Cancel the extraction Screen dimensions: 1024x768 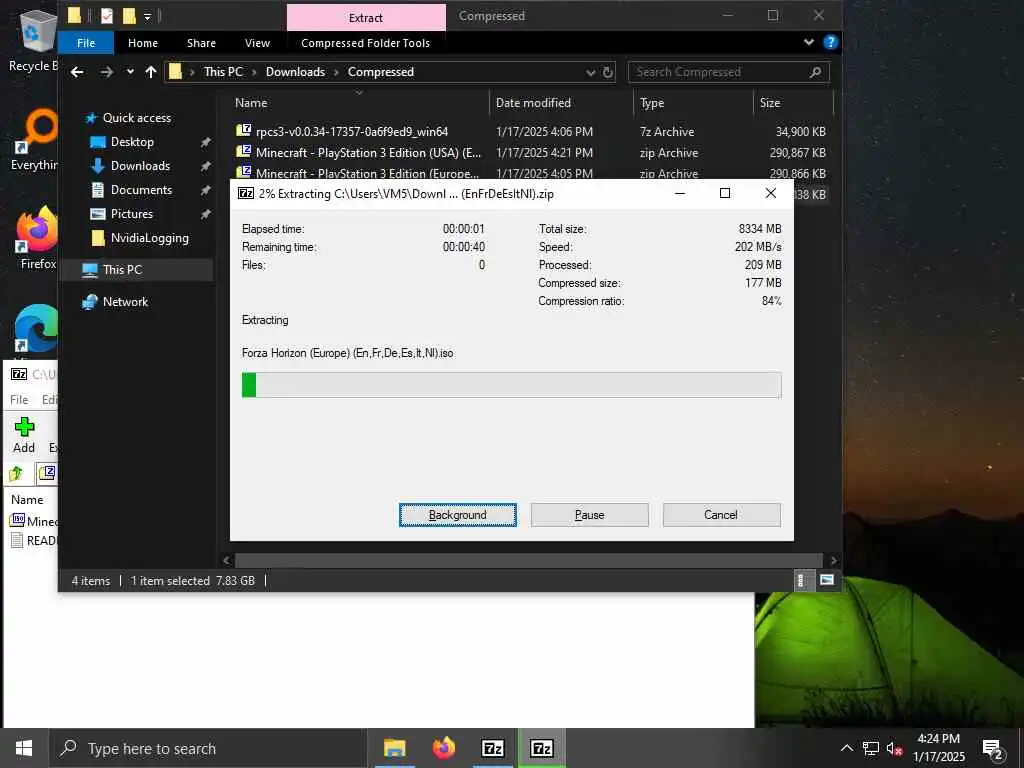721,515
